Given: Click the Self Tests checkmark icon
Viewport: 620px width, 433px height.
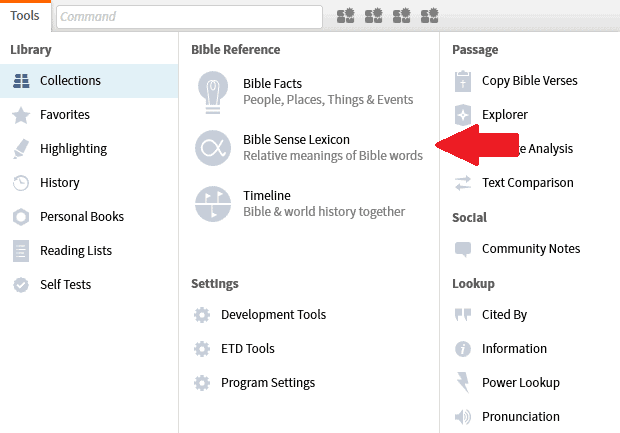Looking at the screenshot, I should pos(20,285).
